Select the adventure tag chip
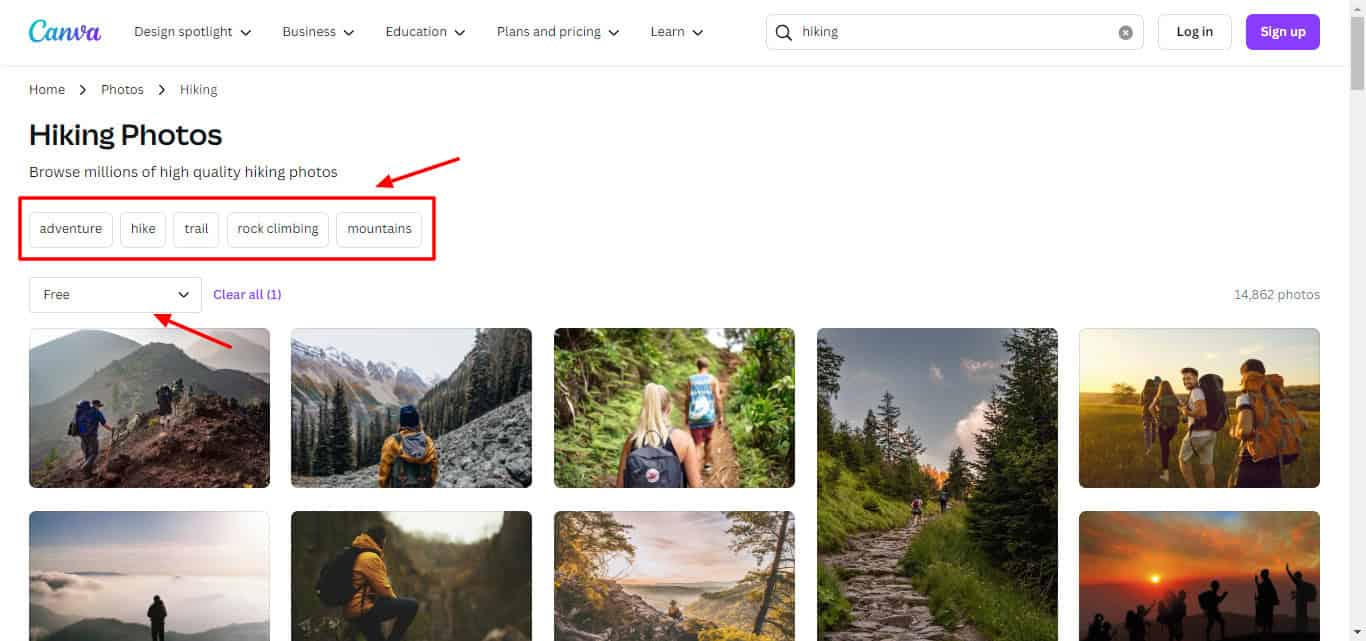This screenshot has height=641, width=1366. tap(71, 229)
